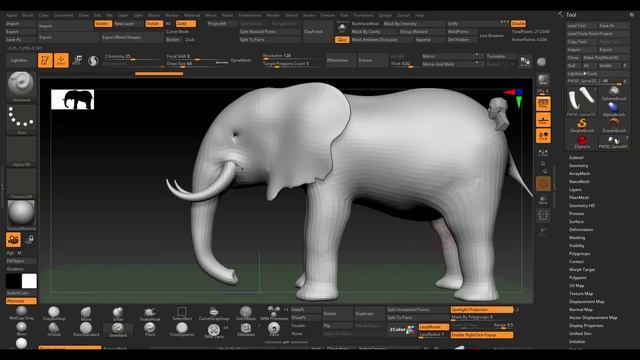This screenshot has width=640, height=360.
Task: Choose the Move brush
Action: point(86,313)
